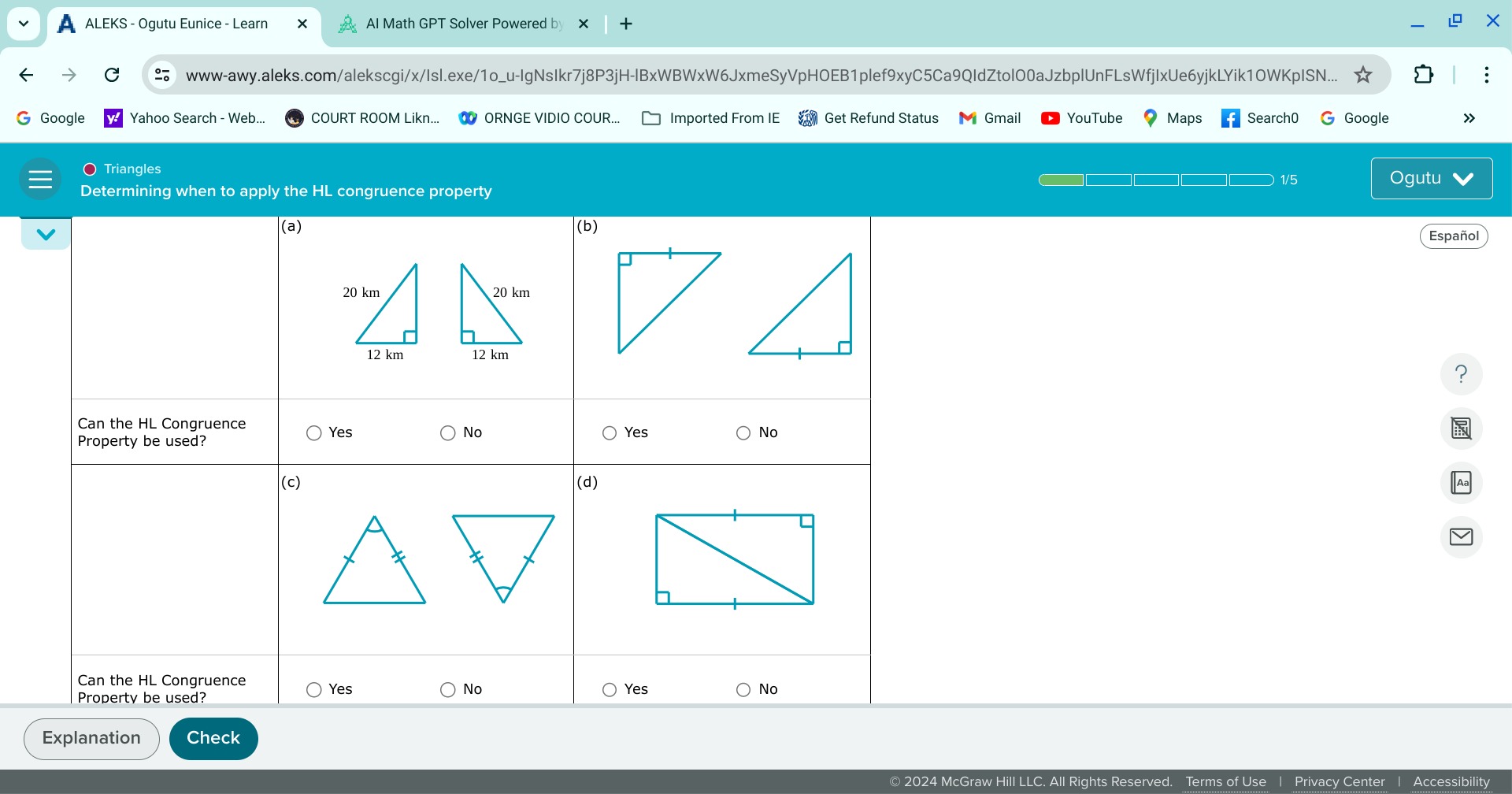View site information icon in address bar

[162, 75]
